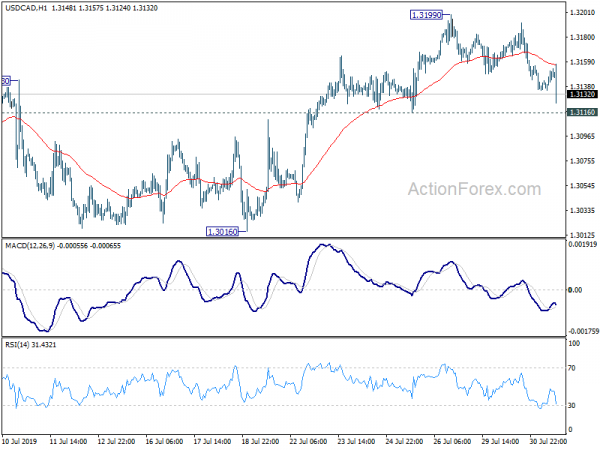Viewport: 600px width, 450px height.
Task: Select the 1.31160 support level tag
Action: pyautogui.click(x=582, y=112)
